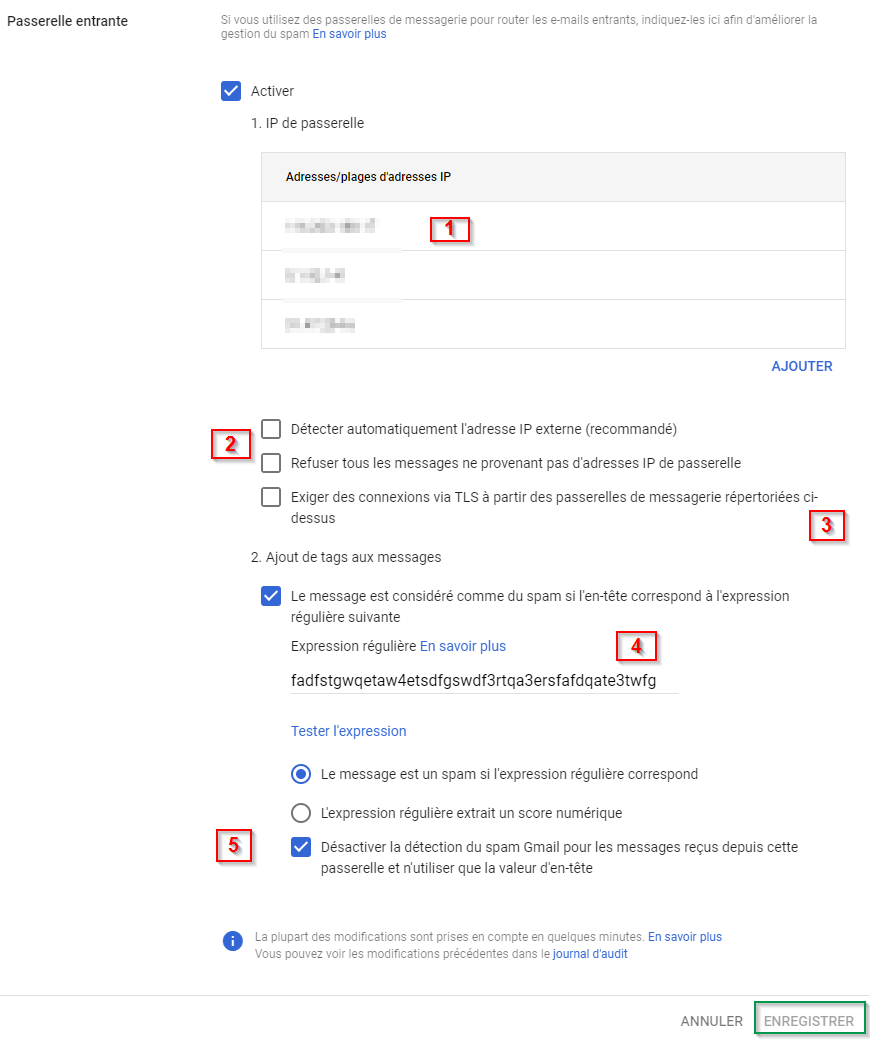This screenshot has height=1040, width=870.
Task: Select 'extrait un score numérique' radio button
Action: pos(301,813)
